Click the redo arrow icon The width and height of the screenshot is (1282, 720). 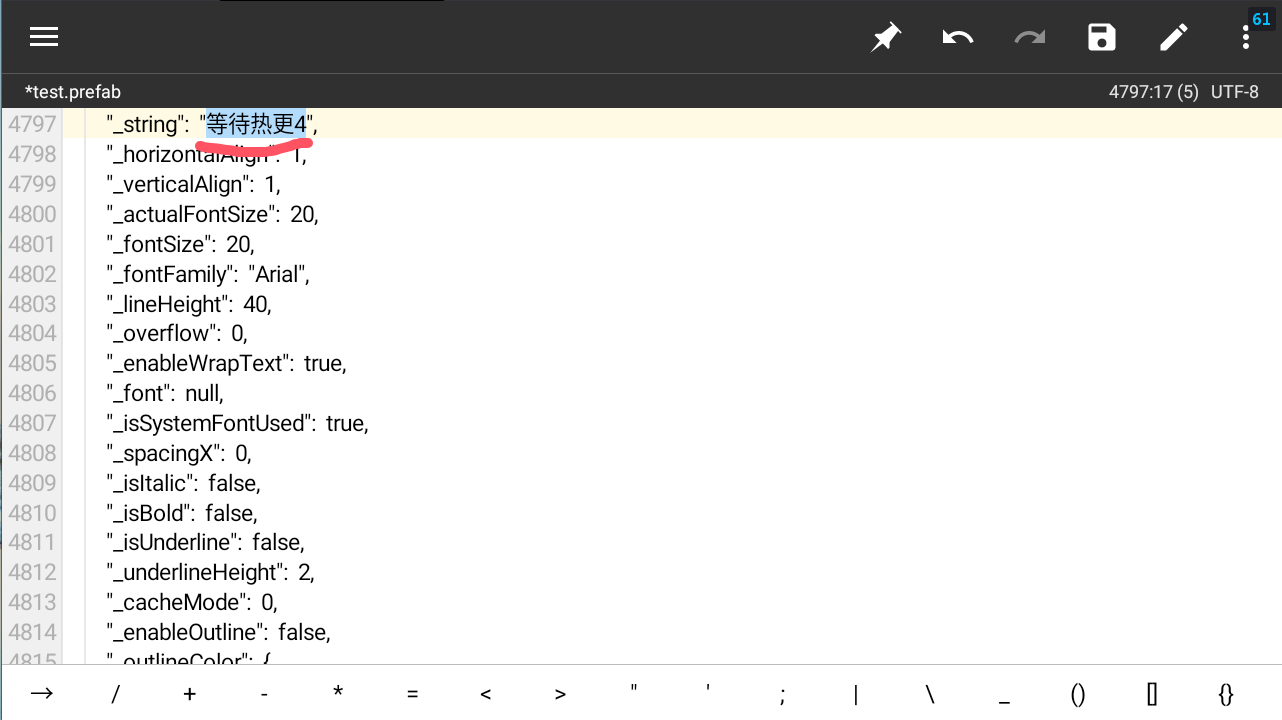click(x=1029, y=38)
